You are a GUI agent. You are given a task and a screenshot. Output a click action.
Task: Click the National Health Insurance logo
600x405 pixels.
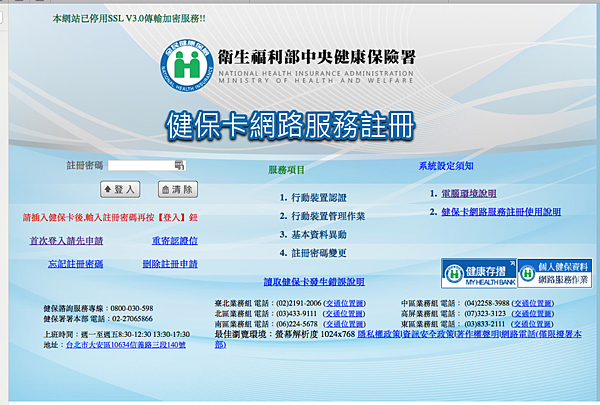point(187,65)
